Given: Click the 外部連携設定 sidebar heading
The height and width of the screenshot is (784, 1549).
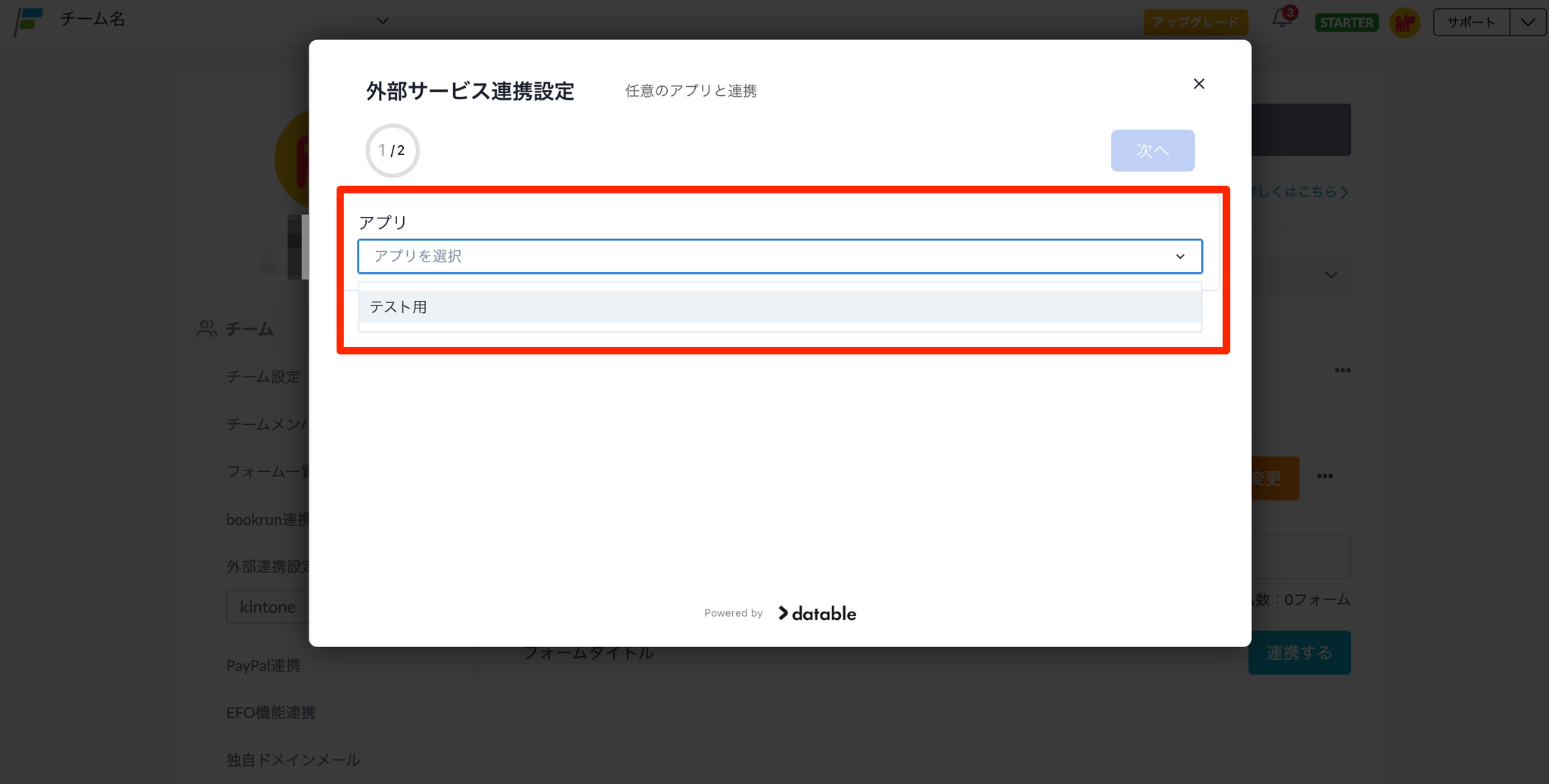Looking at the screenshot, I should pyautogui.click(x=268, y=566).
